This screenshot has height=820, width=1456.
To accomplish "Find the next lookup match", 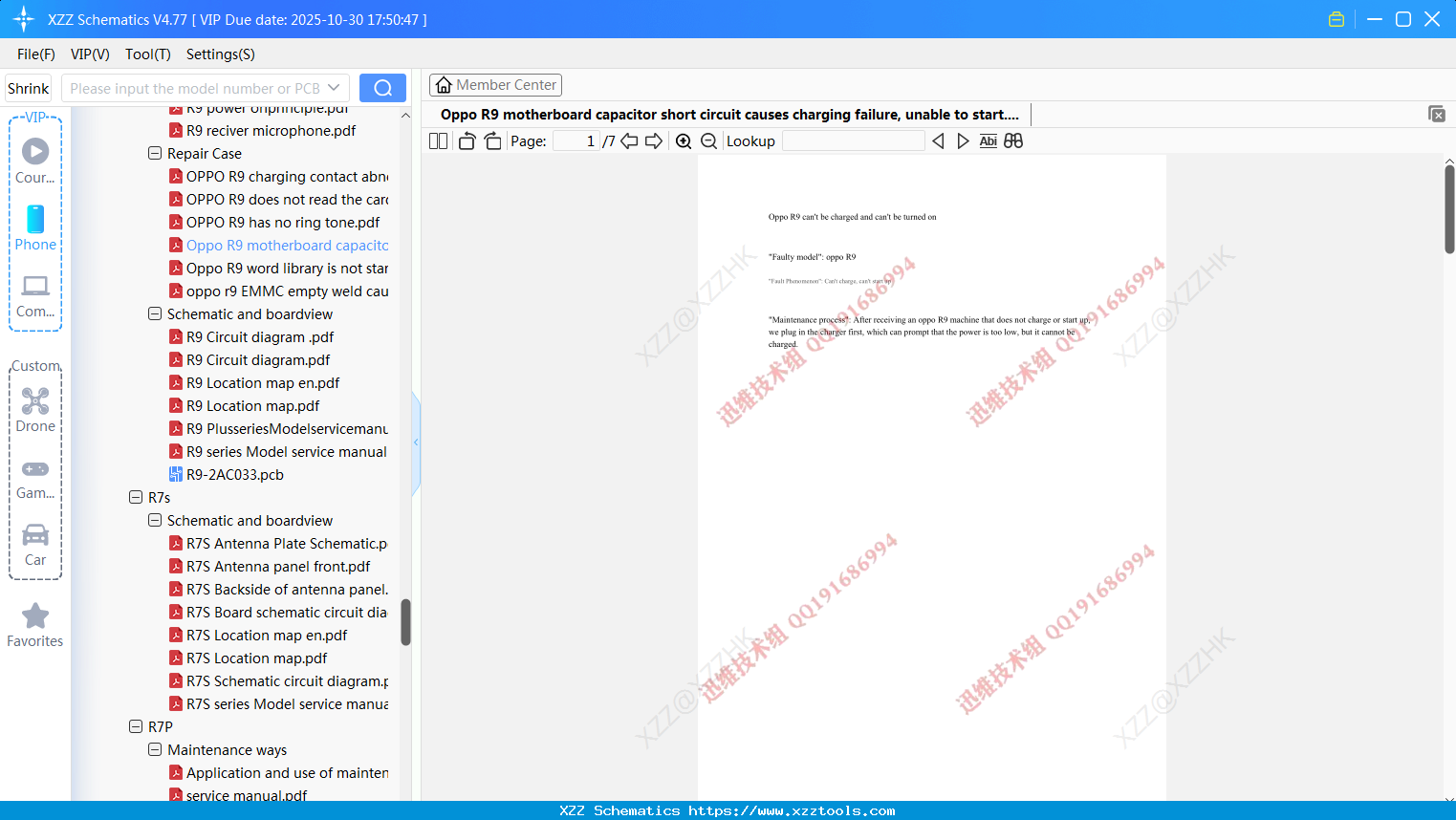I will 963,141.
